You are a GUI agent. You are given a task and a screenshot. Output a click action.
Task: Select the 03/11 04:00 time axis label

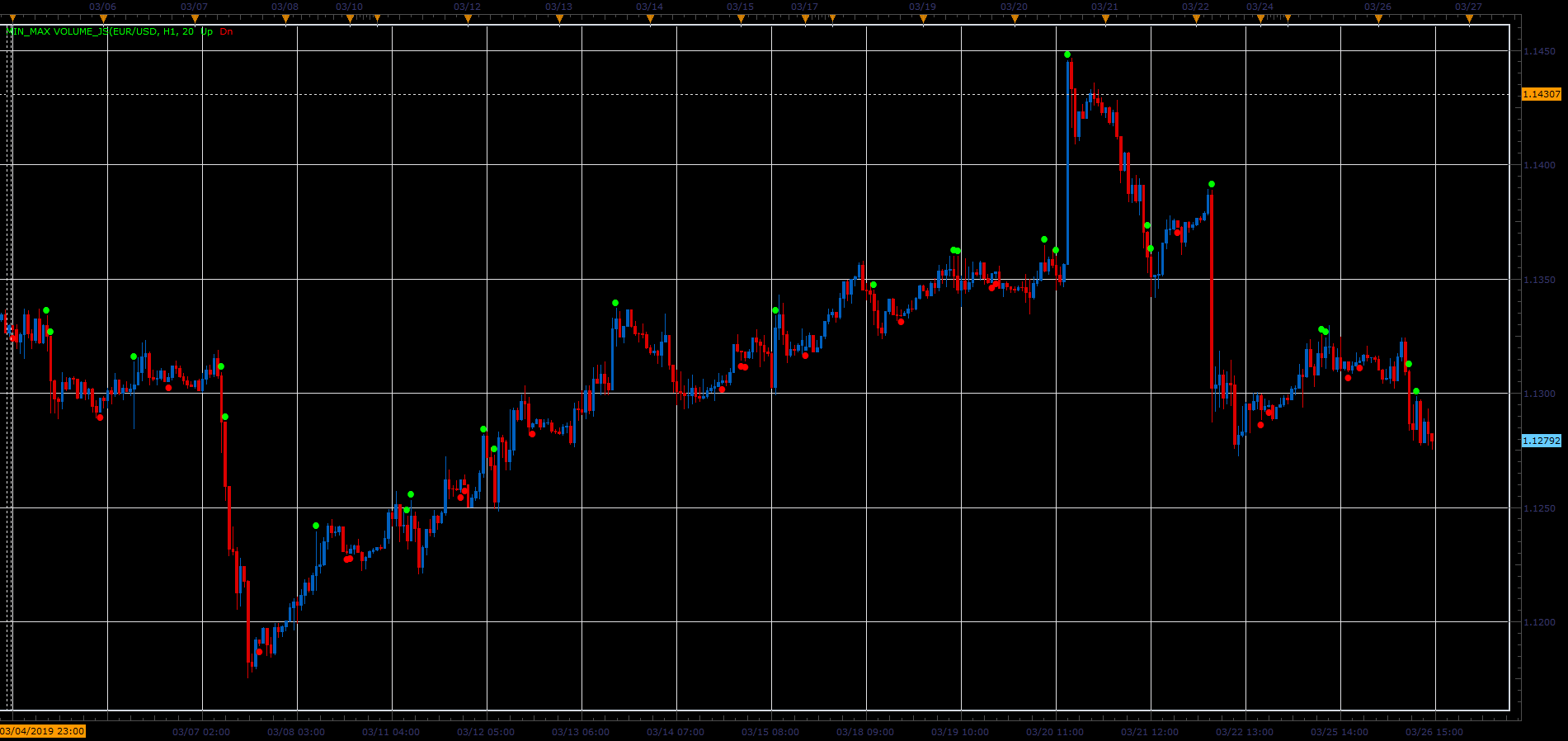coord(391,732)
